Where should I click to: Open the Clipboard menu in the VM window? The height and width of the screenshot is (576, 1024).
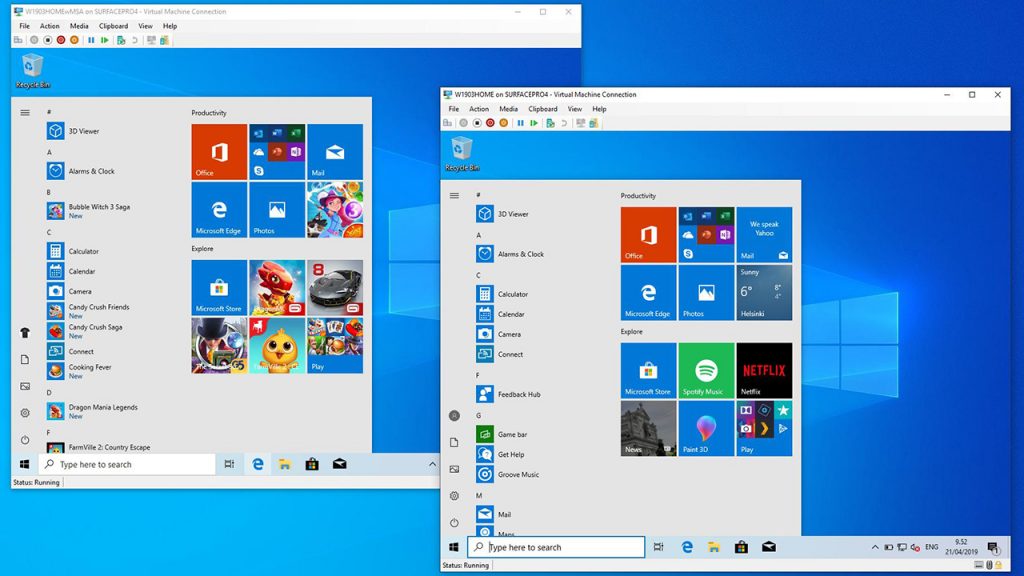point(543,108)
